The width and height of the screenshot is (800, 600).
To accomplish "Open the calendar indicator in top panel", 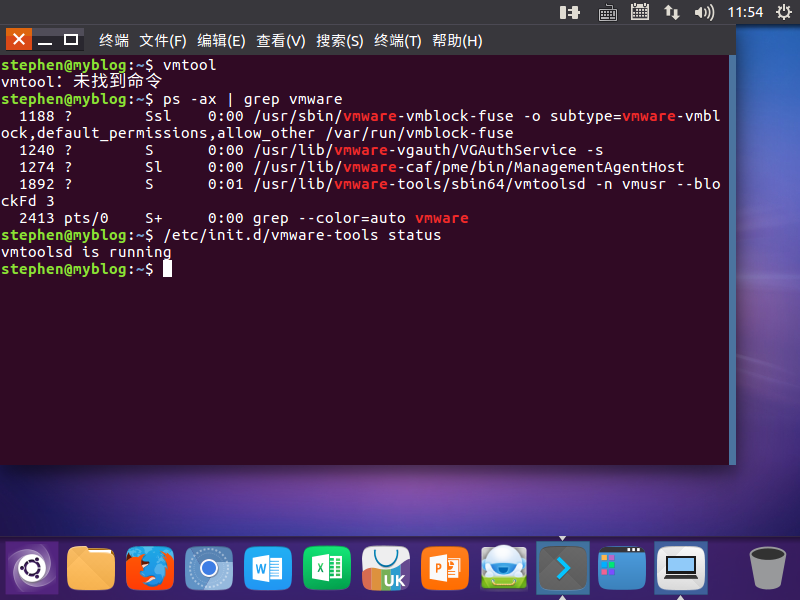I will (x=640, y=12).
